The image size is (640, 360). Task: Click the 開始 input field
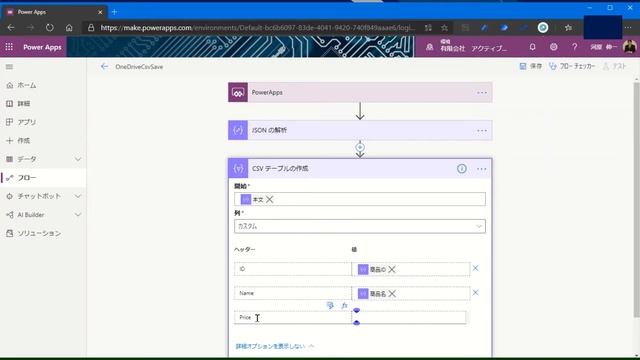click(360, 199)
